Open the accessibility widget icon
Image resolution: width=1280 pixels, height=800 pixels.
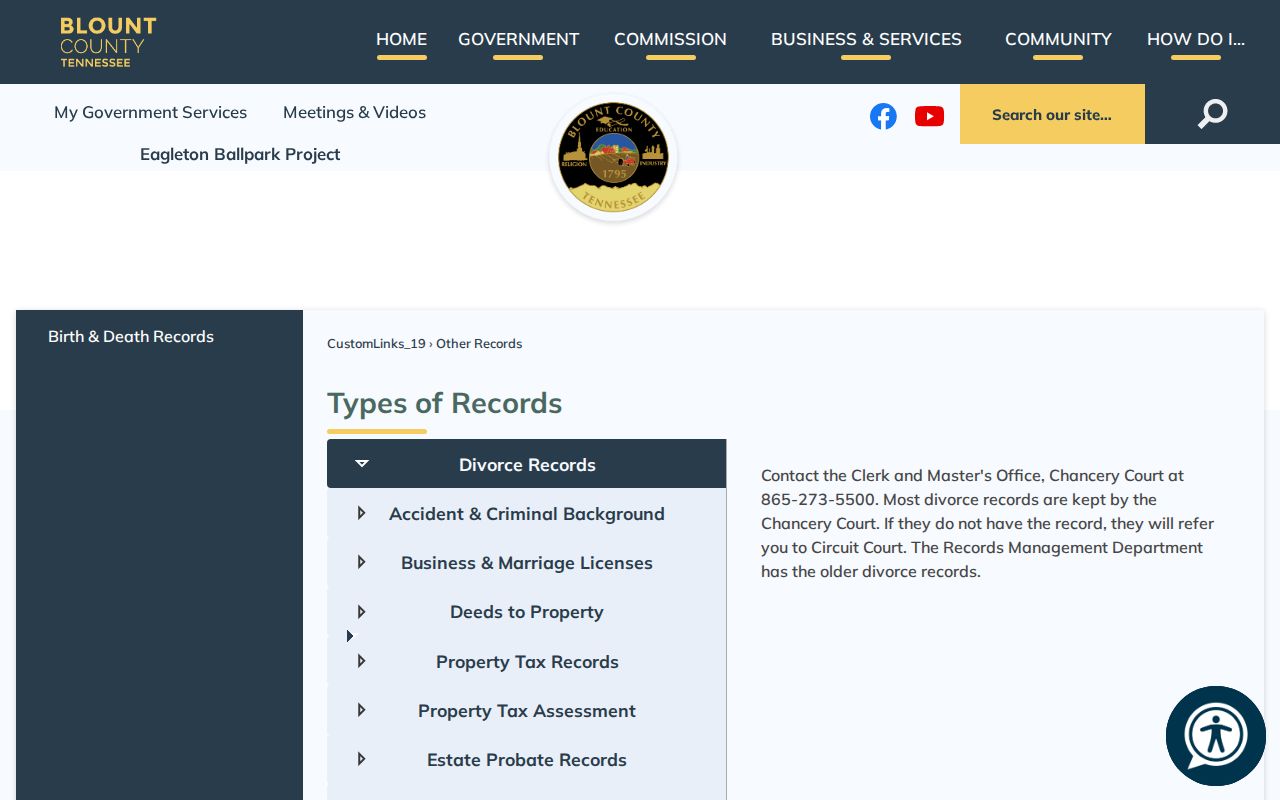(x=1216, y=736)
